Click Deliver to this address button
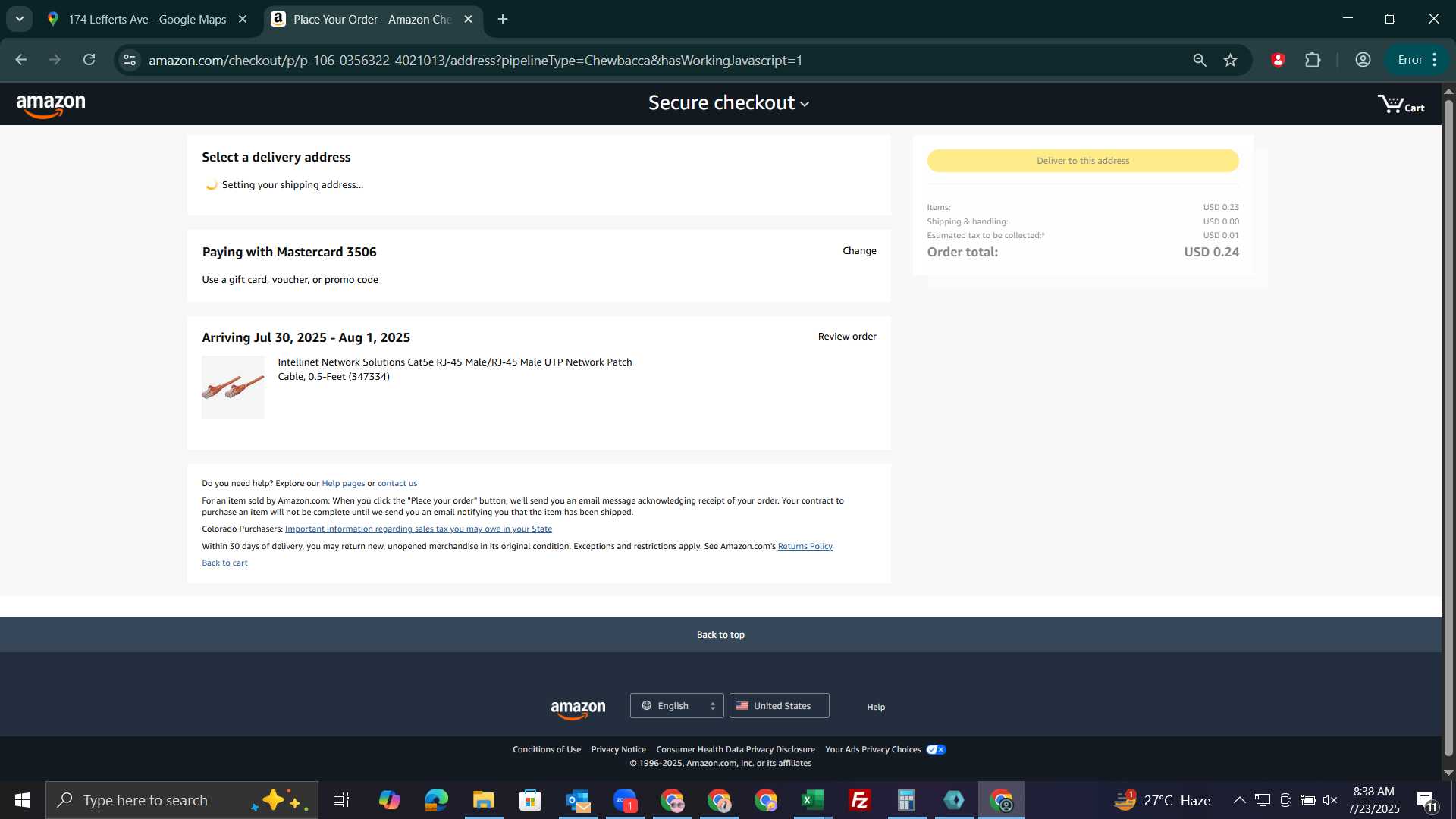 point(1083,161)
